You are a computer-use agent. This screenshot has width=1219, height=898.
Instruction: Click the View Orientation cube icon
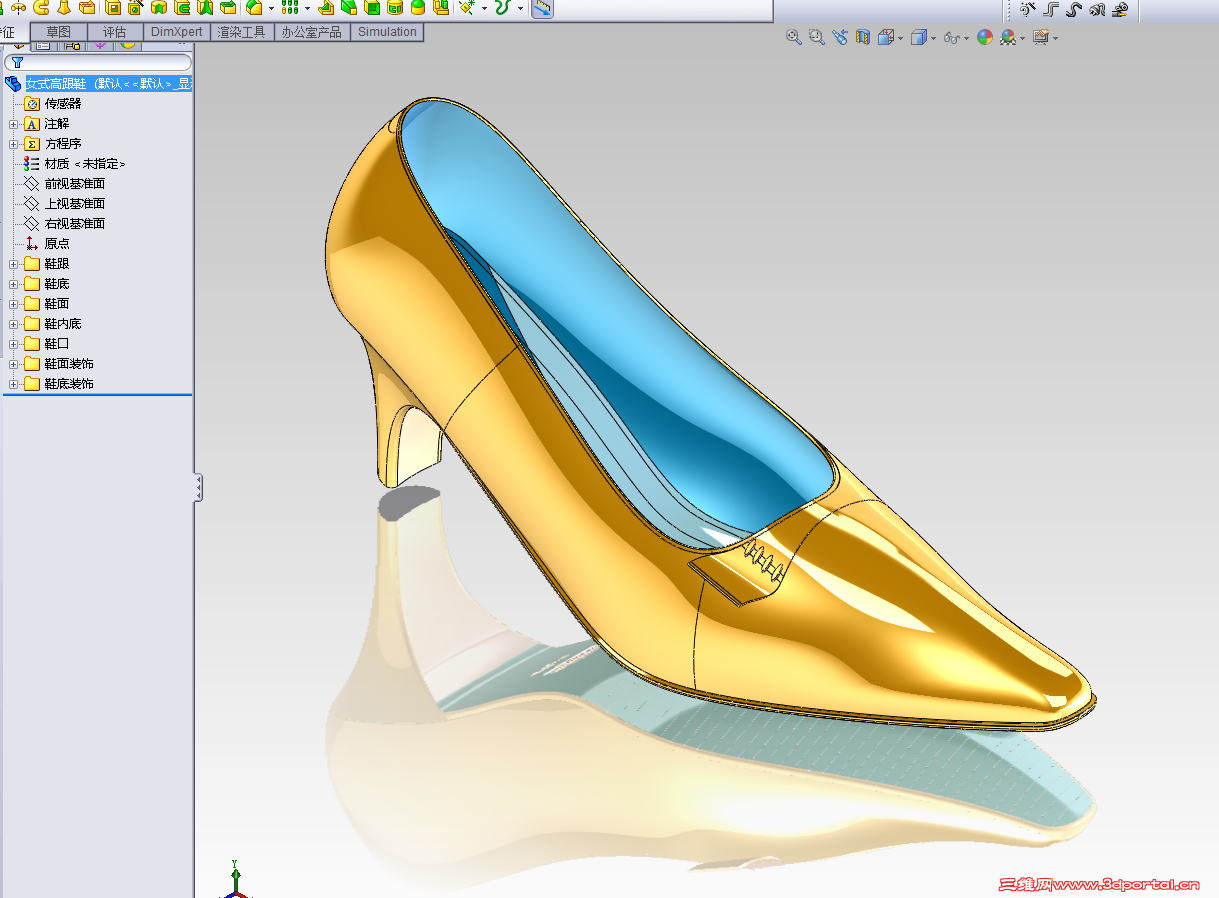[886, 37]
